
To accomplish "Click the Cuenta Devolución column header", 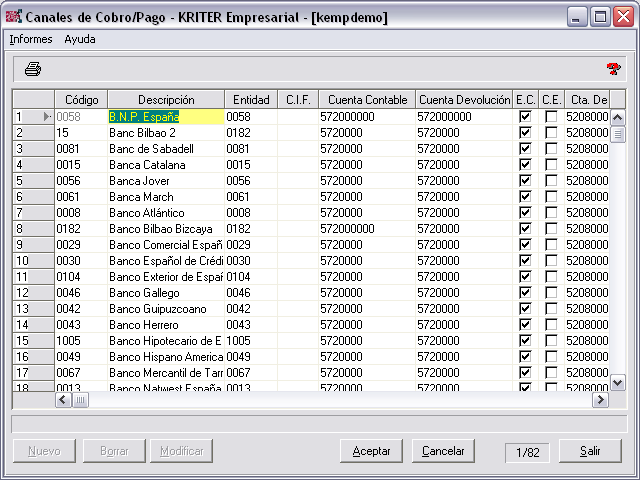I will coord(464,100).
